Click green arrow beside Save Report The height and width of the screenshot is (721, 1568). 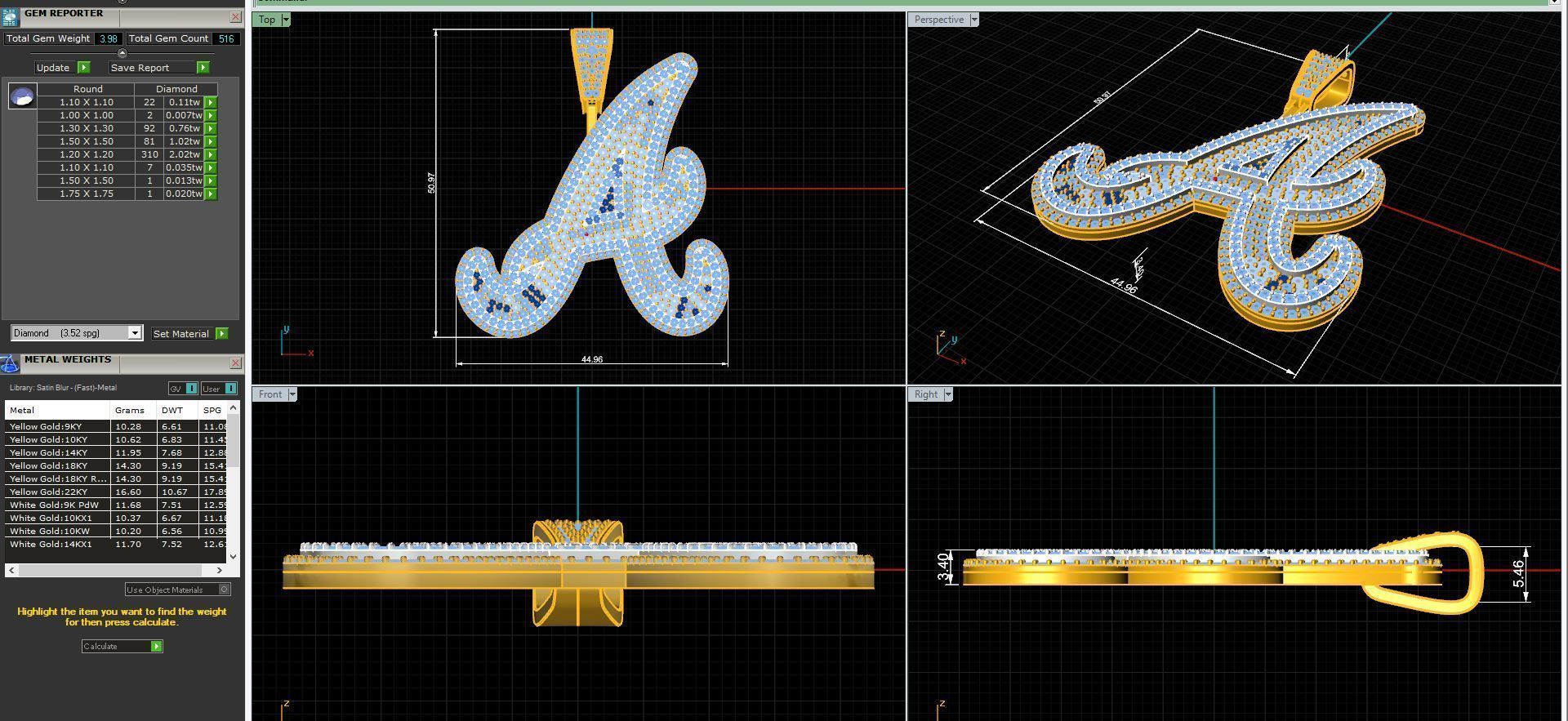coord(203,67)
